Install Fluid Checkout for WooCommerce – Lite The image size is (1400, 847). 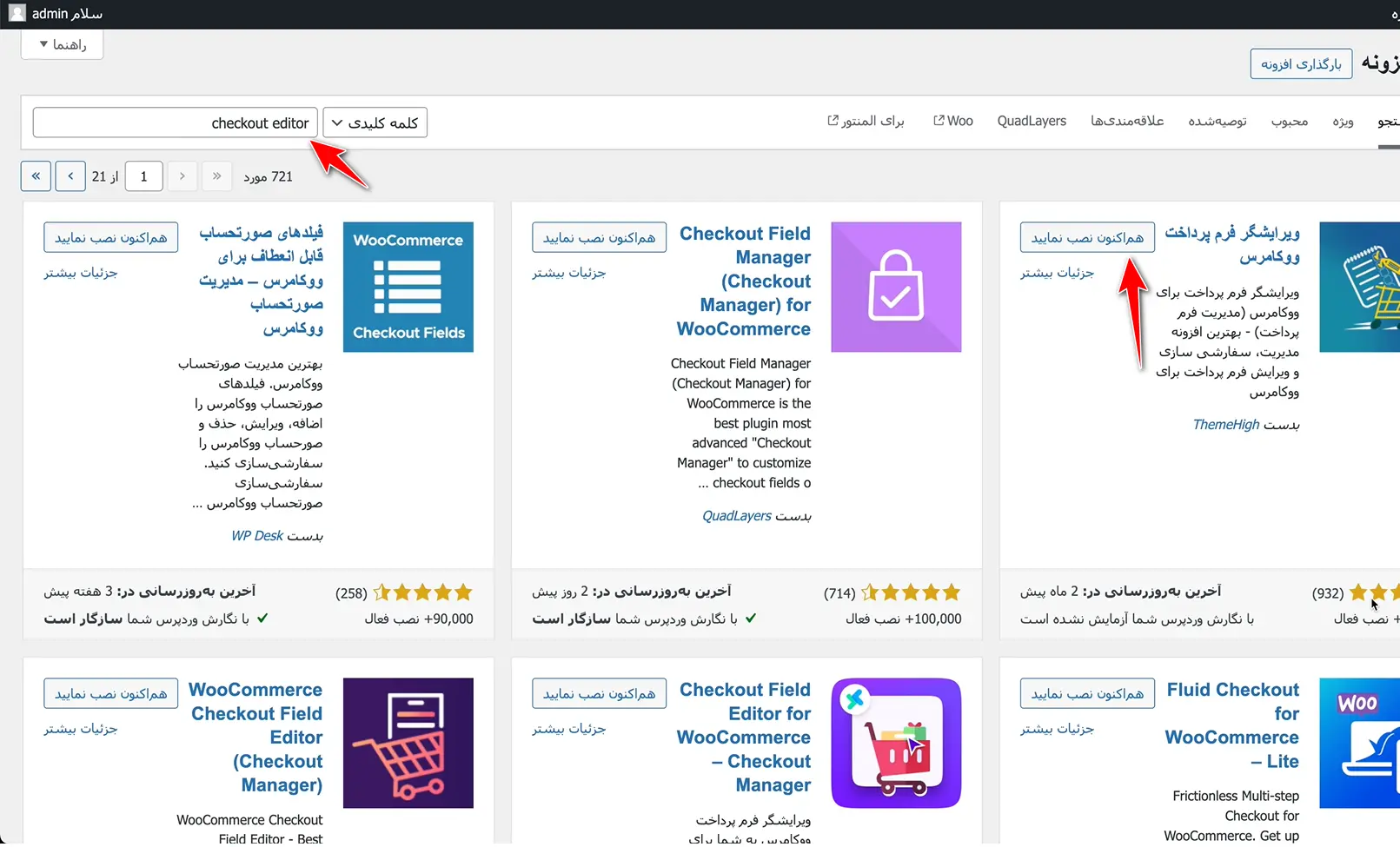click(x=1088, y=693)
